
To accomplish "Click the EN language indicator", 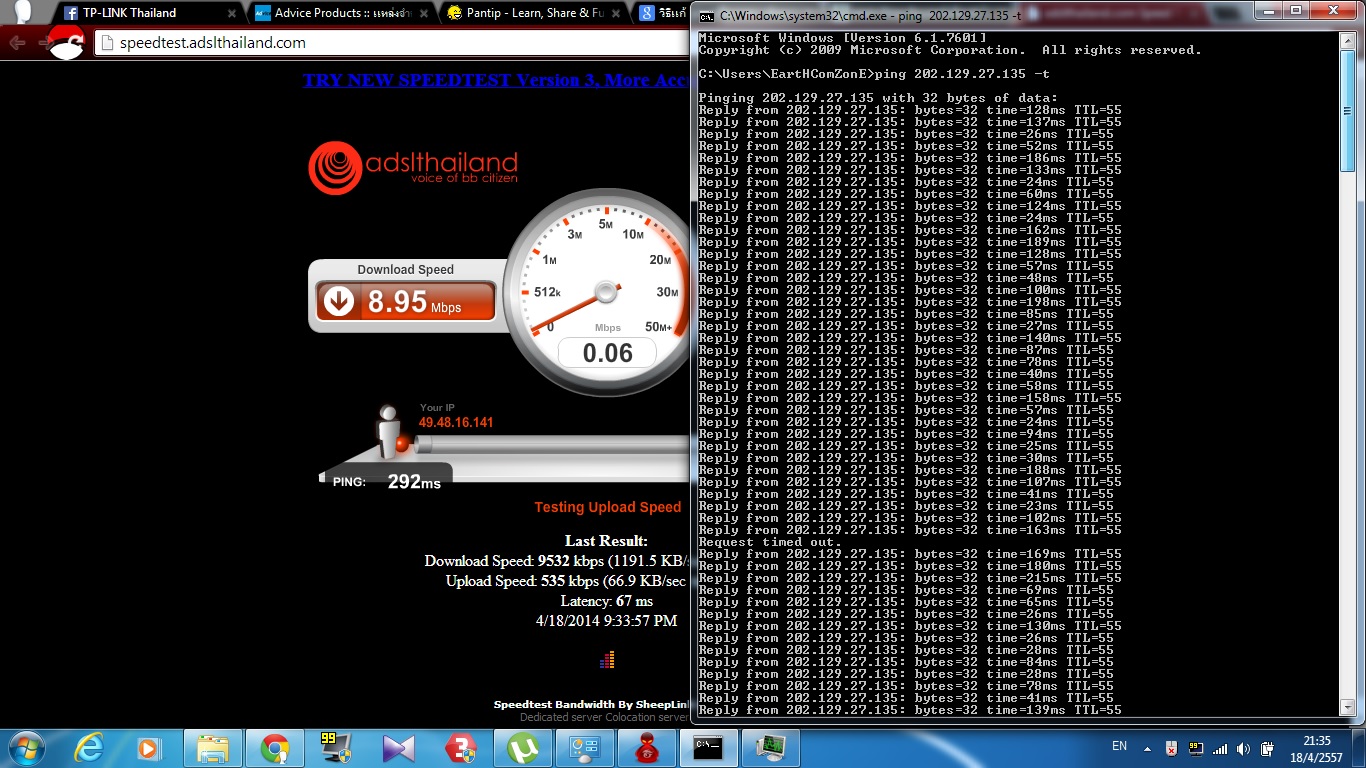I will point(1119,746).
